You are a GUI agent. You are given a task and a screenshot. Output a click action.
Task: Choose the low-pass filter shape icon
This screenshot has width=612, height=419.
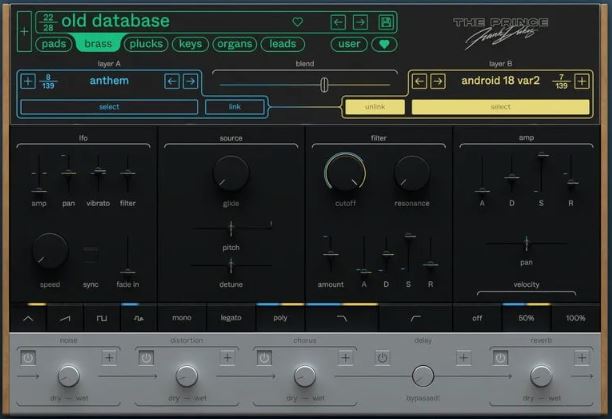click(342, 318)
